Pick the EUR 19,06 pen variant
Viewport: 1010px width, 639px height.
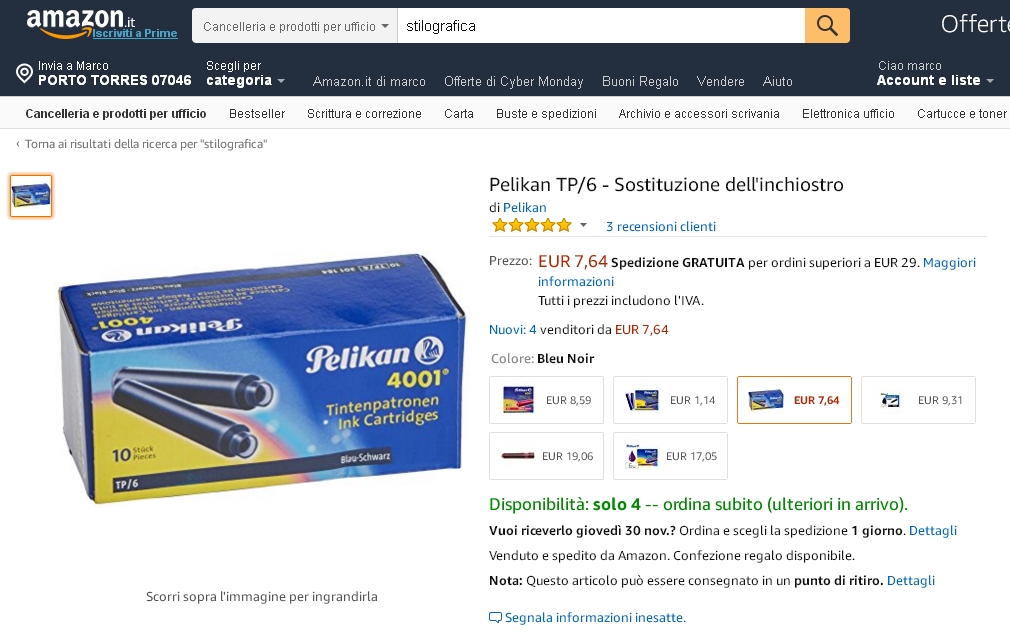(546, 456)
